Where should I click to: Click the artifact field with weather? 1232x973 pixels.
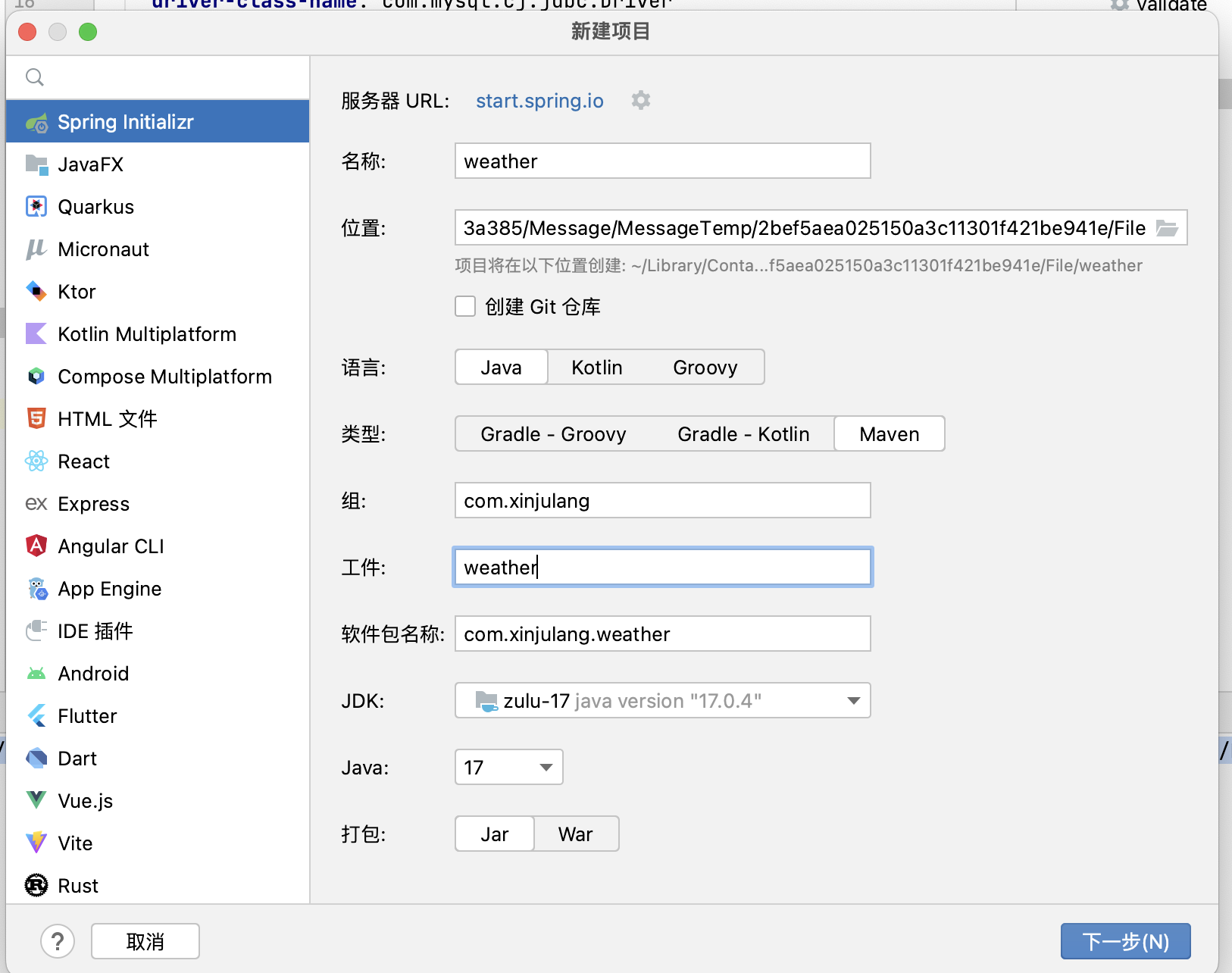click(663, 568)
